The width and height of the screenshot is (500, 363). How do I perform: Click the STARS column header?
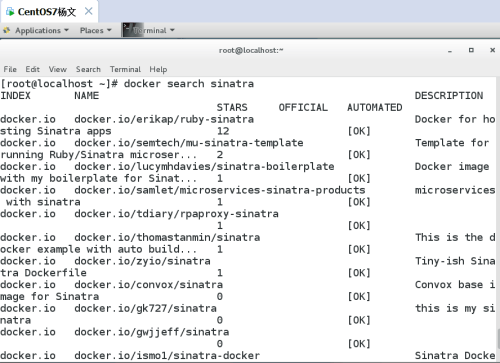[232, 107]
